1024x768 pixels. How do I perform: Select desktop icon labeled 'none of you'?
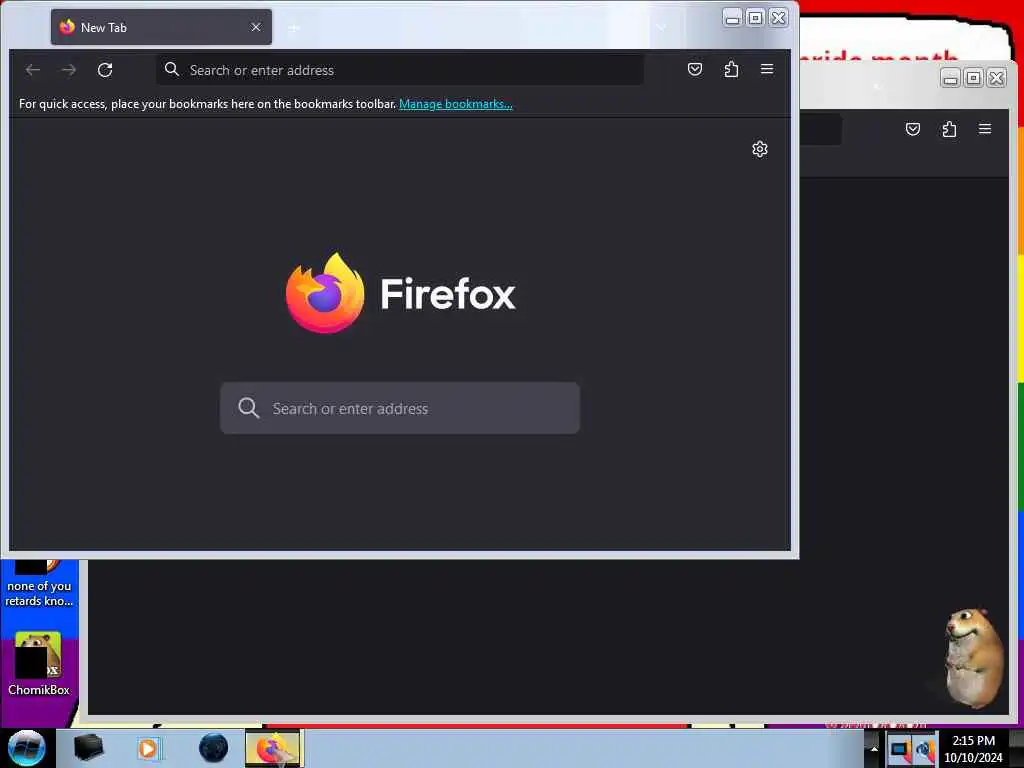(x=39, y=584)
